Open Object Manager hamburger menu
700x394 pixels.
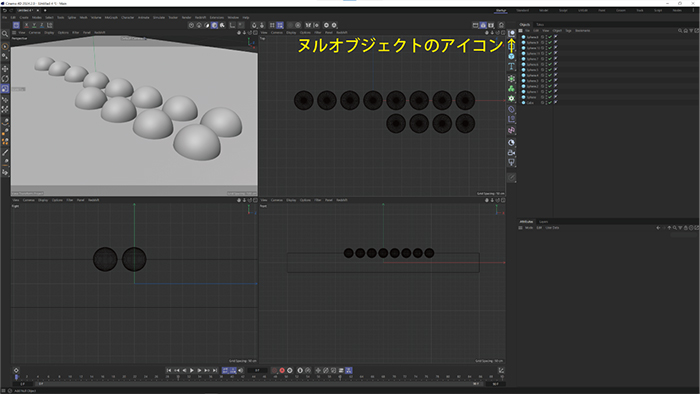521,31
